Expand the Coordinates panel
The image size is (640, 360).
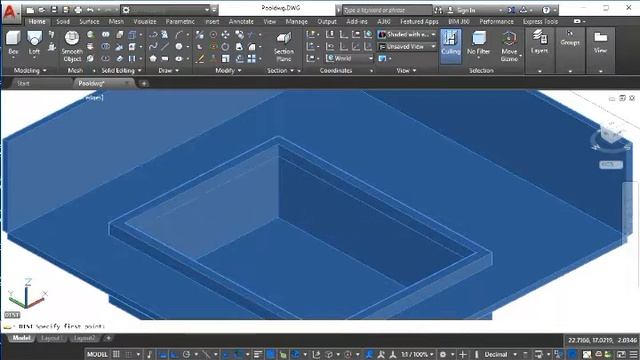point(339,71)
